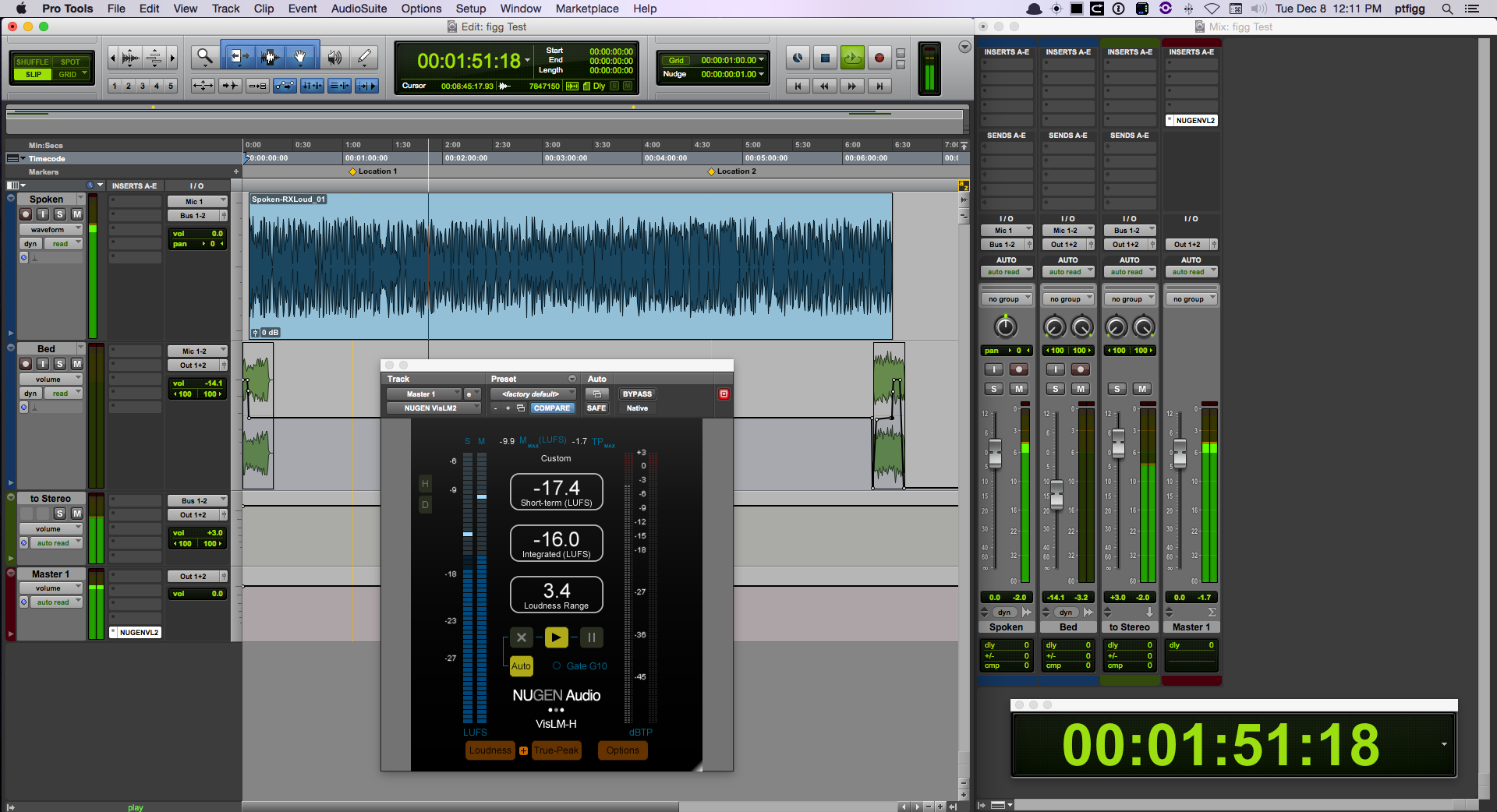Select the Pencil tool
This screenshot has height=812, width=1497.
[363, 57]
